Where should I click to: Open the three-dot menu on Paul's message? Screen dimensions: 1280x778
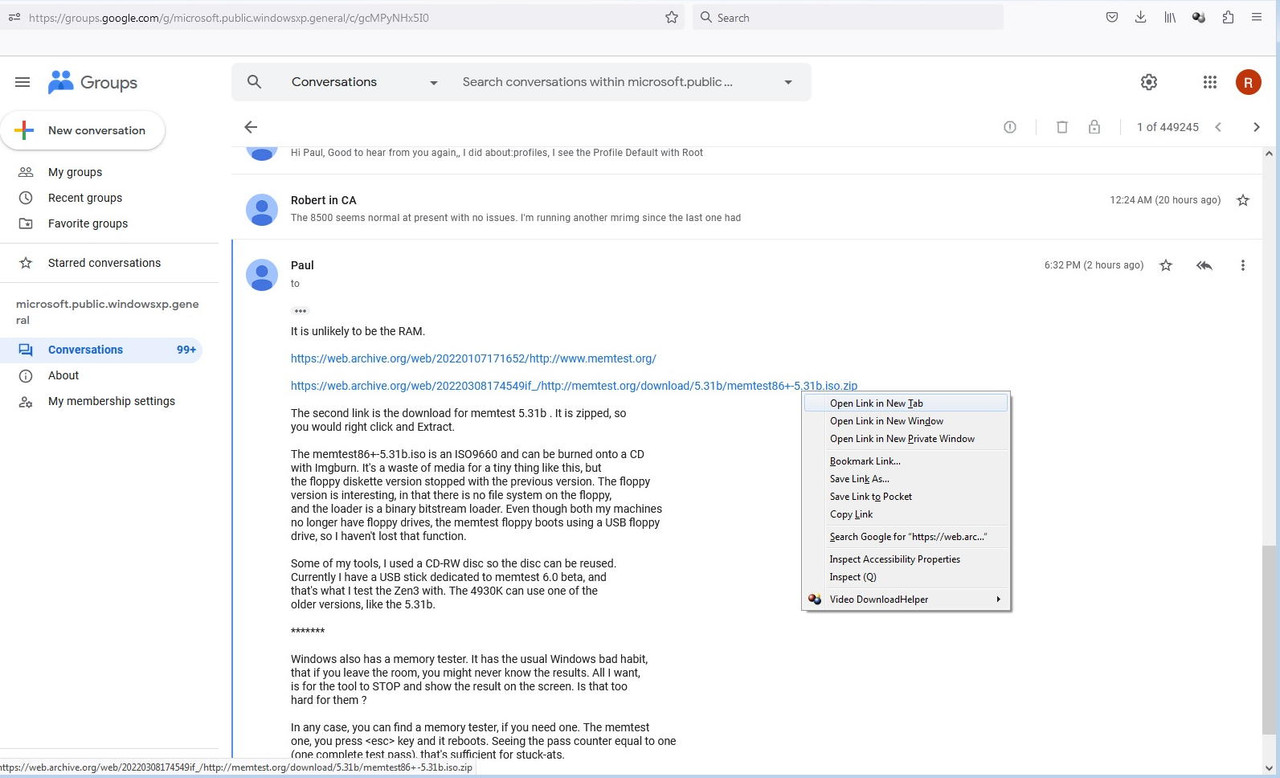tap(1243, 265)
